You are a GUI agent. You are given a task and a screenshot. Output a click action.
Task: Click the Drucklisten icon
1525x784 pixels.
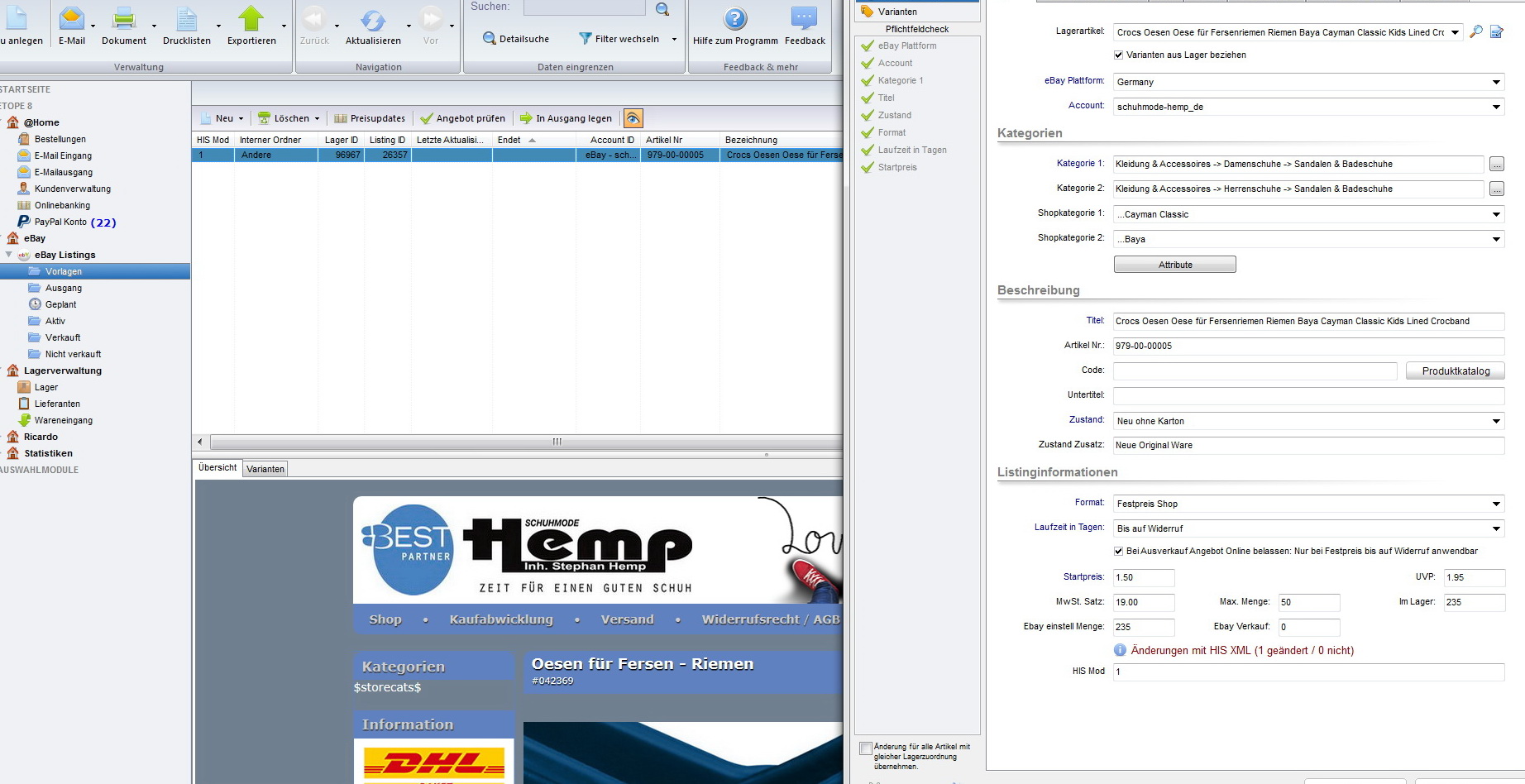click(187, 20)
